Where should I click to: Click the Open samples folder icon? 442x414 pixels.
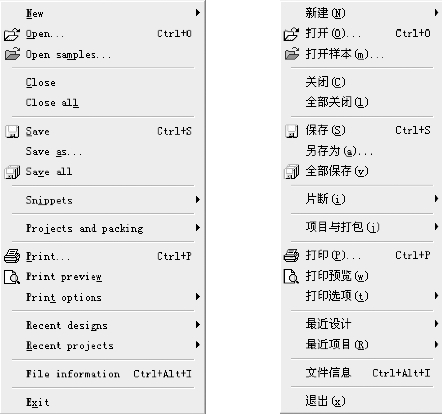(12, 54)
